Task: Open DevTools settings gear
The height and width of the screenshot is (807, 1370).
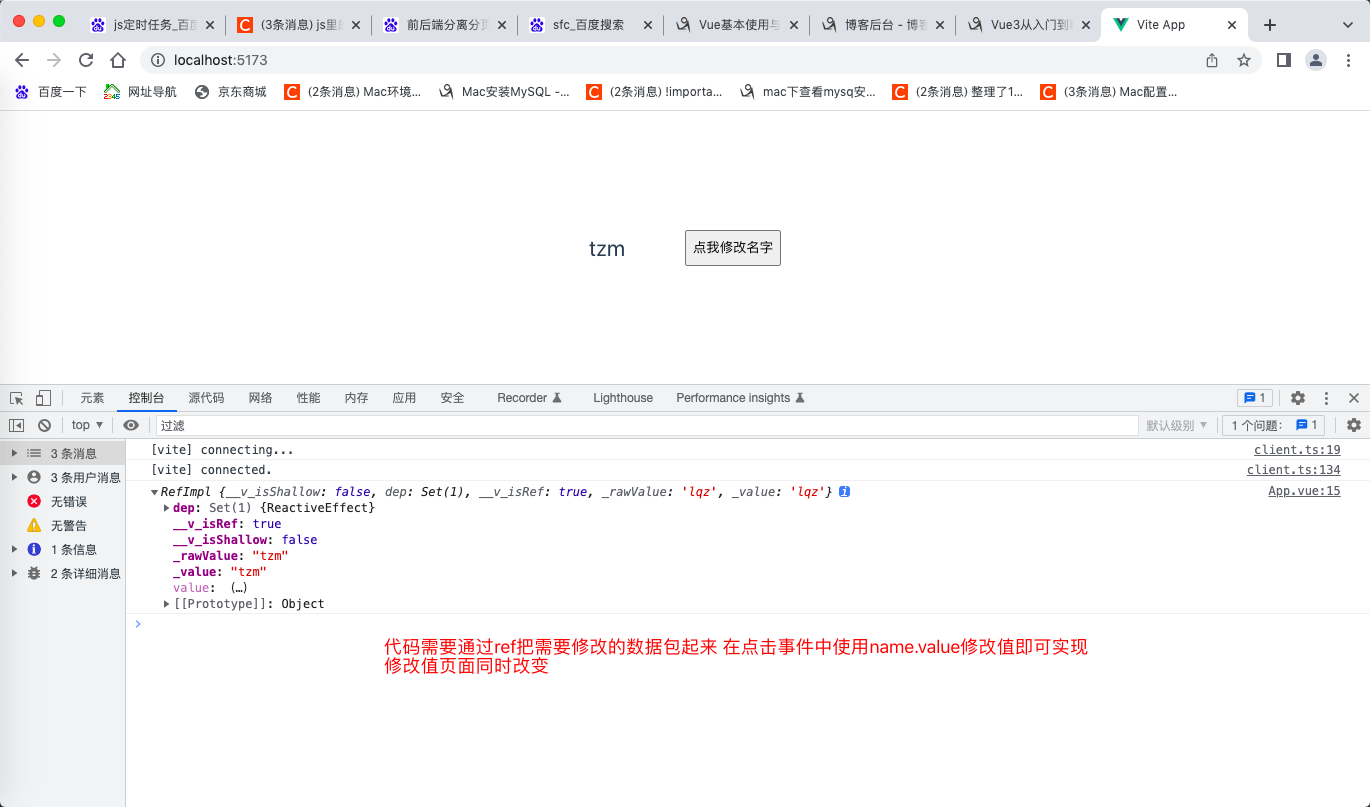Action: (1298, 398)
